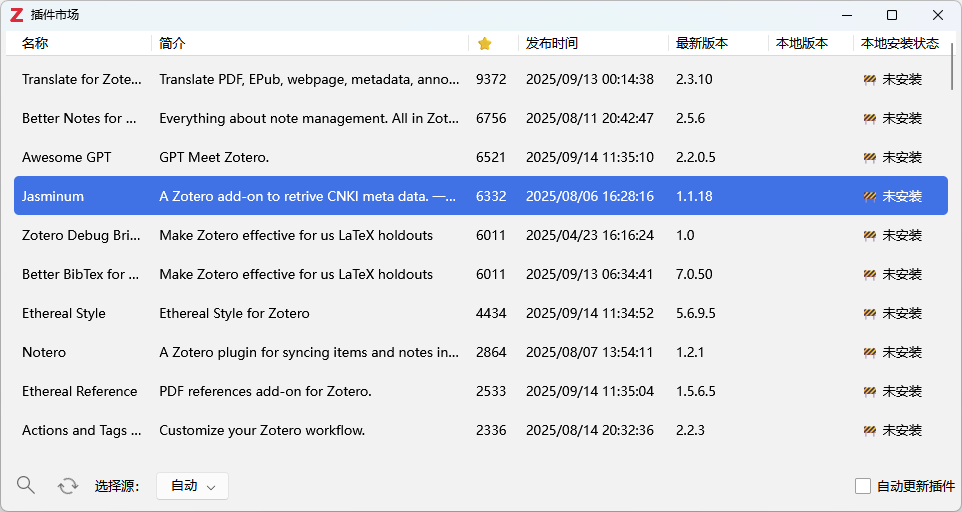Click the release time 2025/08/14 20:32:36
Screen dimensions: 962x512
tap(590, 430)
